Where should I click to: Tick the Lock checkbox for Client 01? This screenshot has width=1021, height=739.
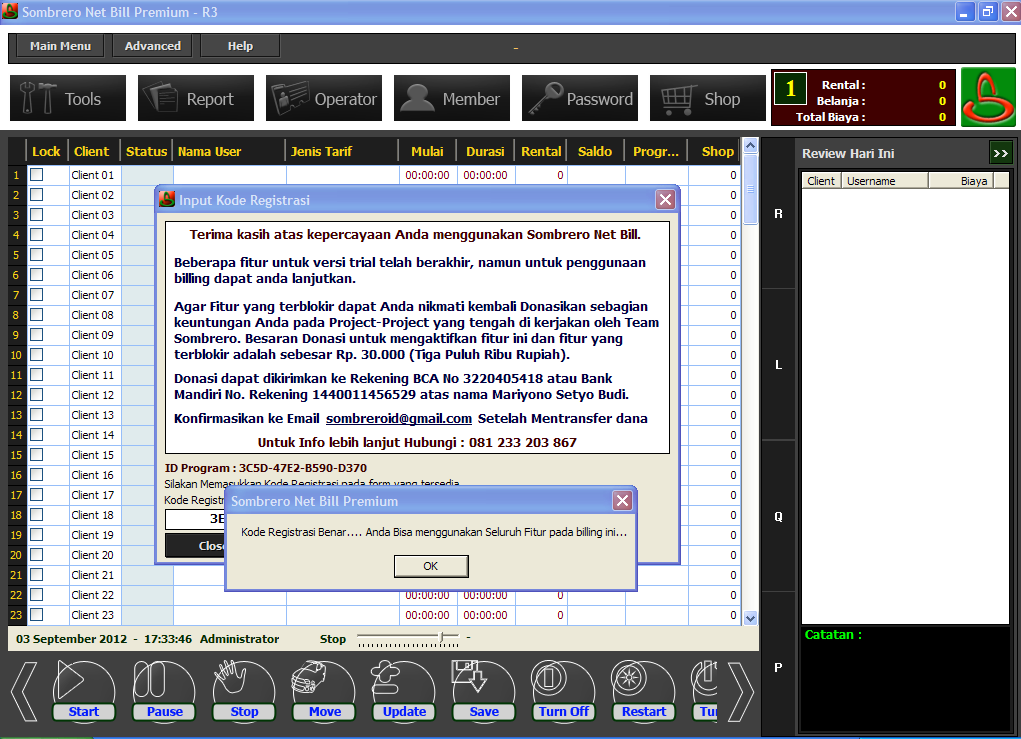click(37, 174)
